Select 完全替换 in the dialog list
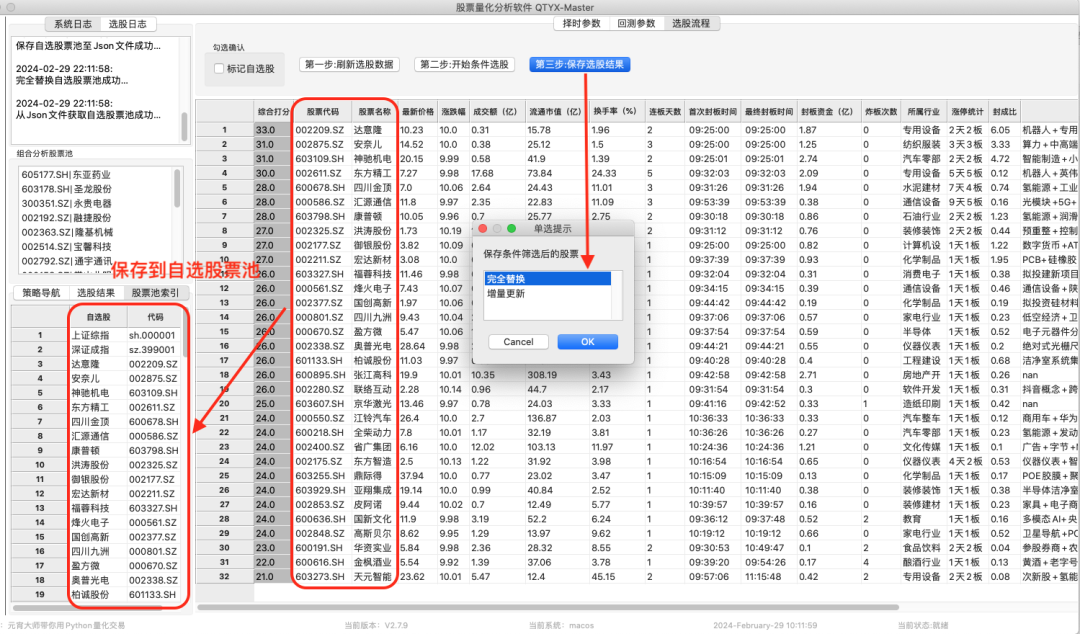Screen dimensions: 1080x634 [x=548, y=279]
